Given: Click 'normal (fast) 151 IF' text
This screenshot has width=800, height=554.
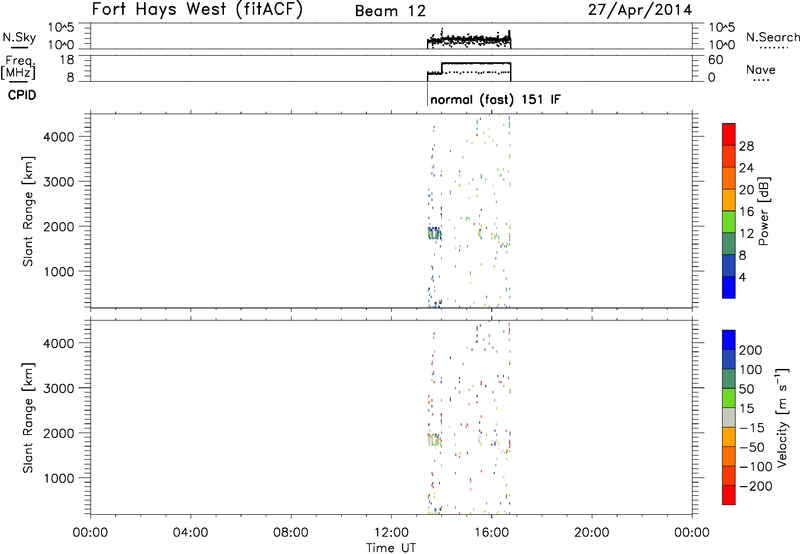Looking at the screenshot, I should (x=495, y=99).
